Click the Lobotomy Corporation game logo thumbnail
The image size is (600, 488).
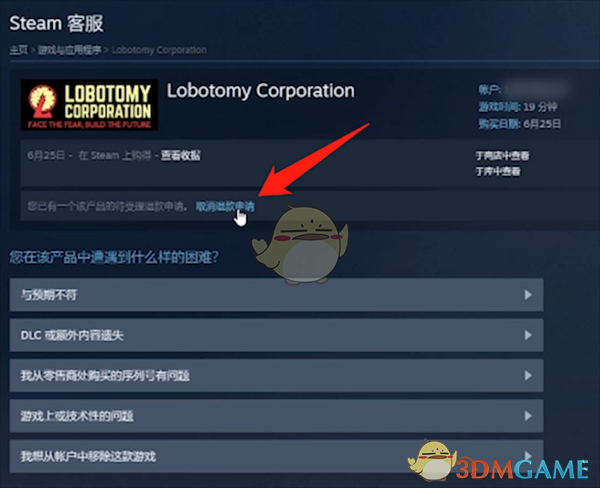pos(89,105)
